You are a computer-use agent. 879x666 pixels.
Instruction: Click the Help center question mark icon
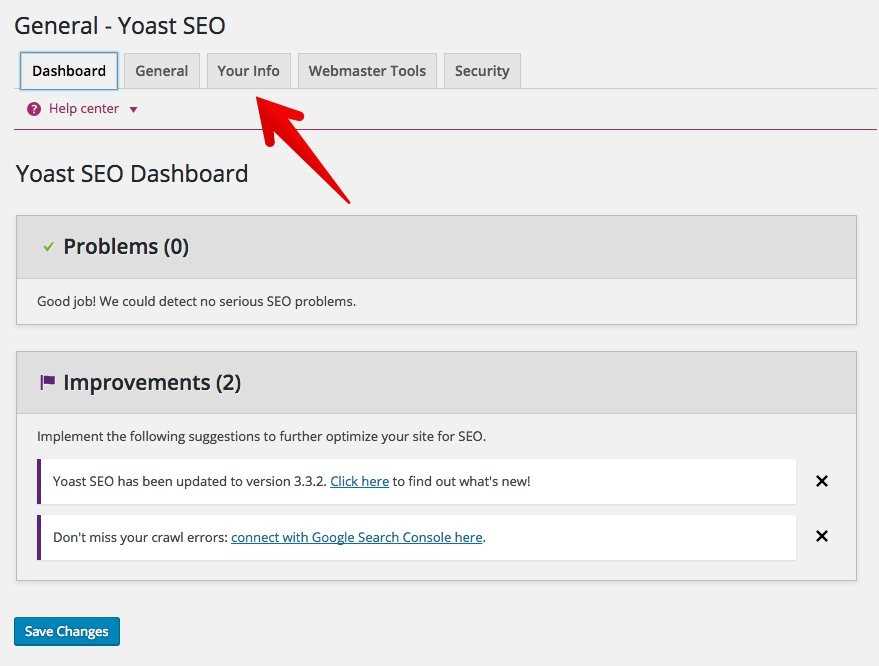coord(33,108)
